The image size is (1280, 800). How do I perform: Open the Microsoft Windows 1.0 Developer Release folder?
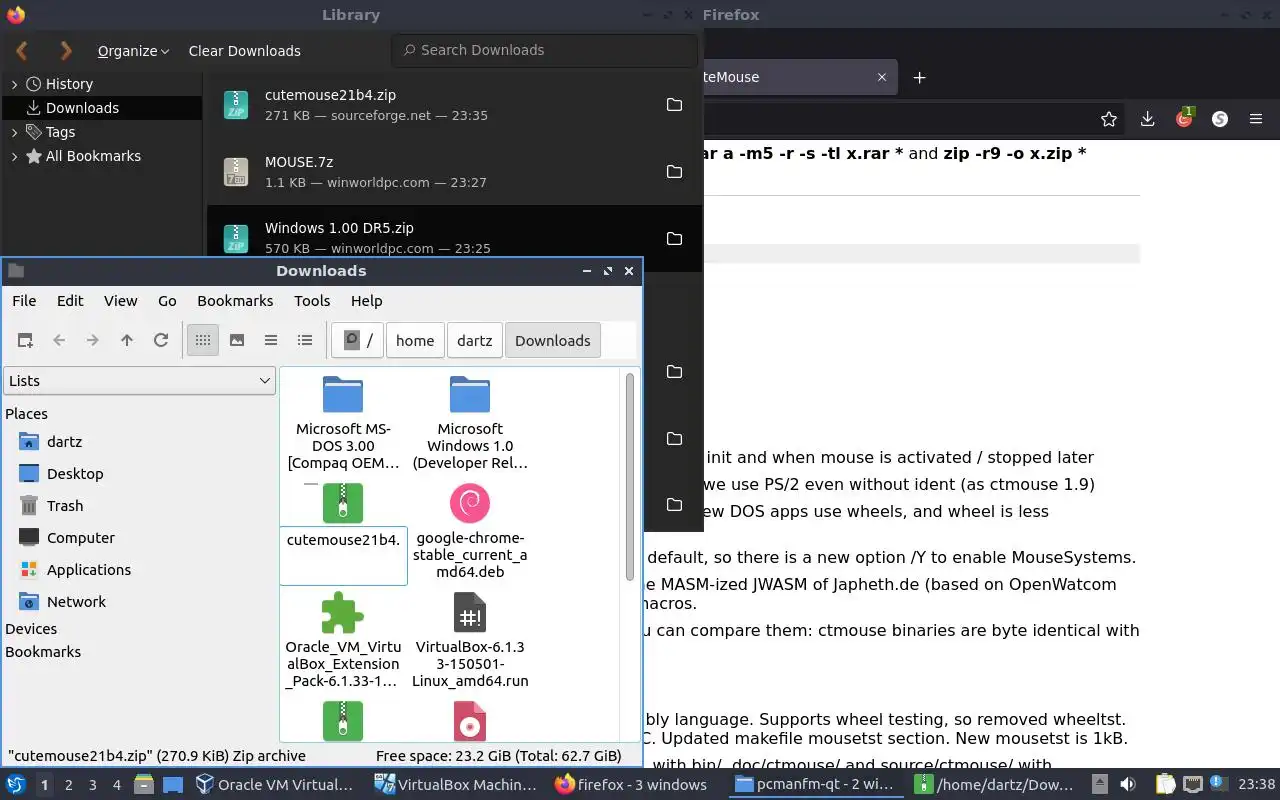point(470,394)
